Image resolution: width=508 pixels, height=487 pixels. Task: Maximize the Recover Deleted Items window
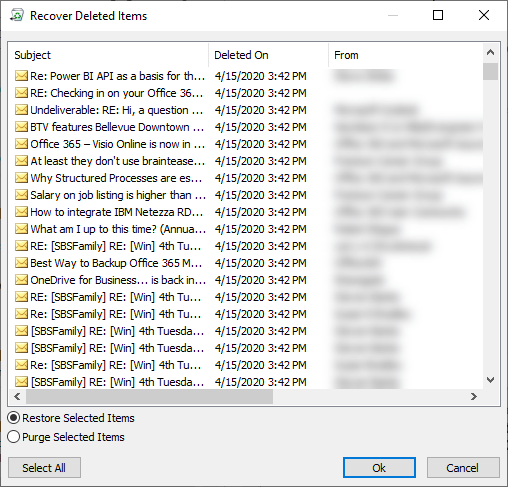tap(438, 15)
